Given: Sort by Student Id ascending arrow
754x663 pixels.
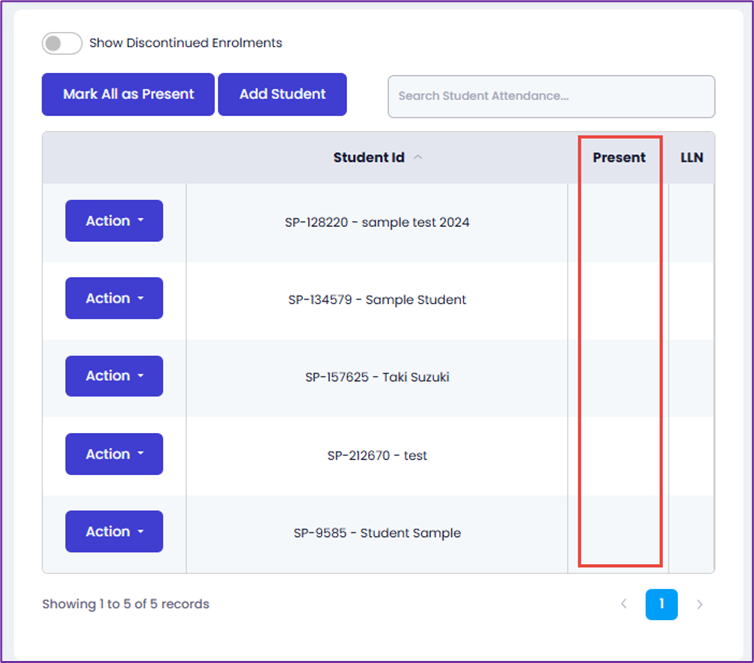Looking at the screenshot, I should pos(418,157).
